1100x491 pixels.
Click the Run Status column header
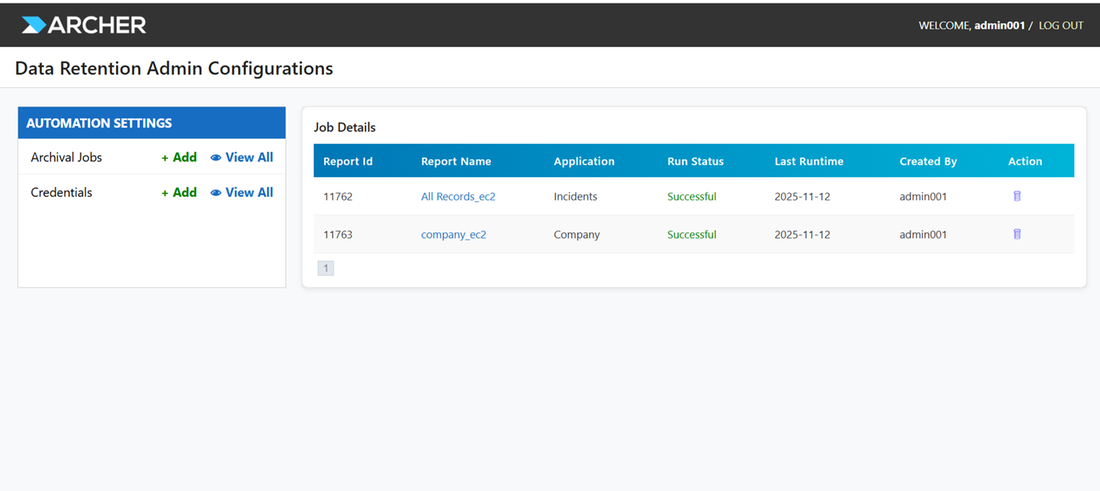tap(695, 161)
